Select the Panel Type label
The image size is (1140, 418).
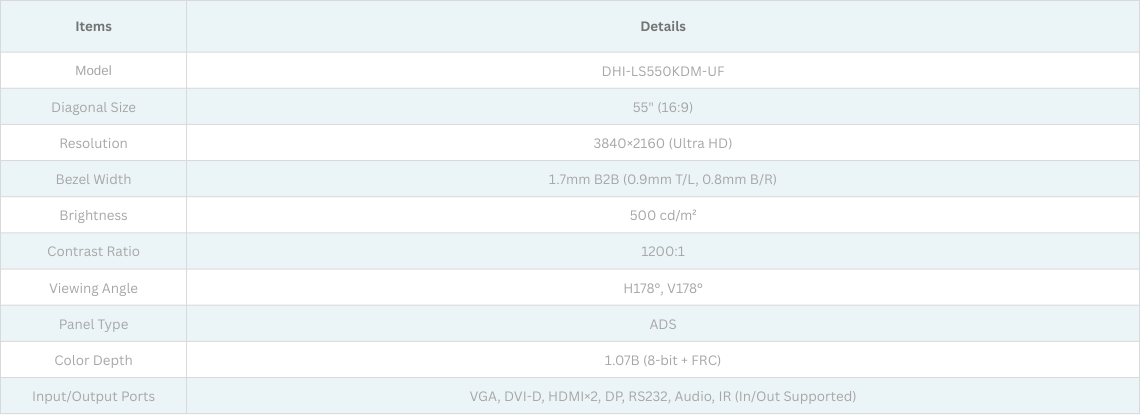[93, 324]
